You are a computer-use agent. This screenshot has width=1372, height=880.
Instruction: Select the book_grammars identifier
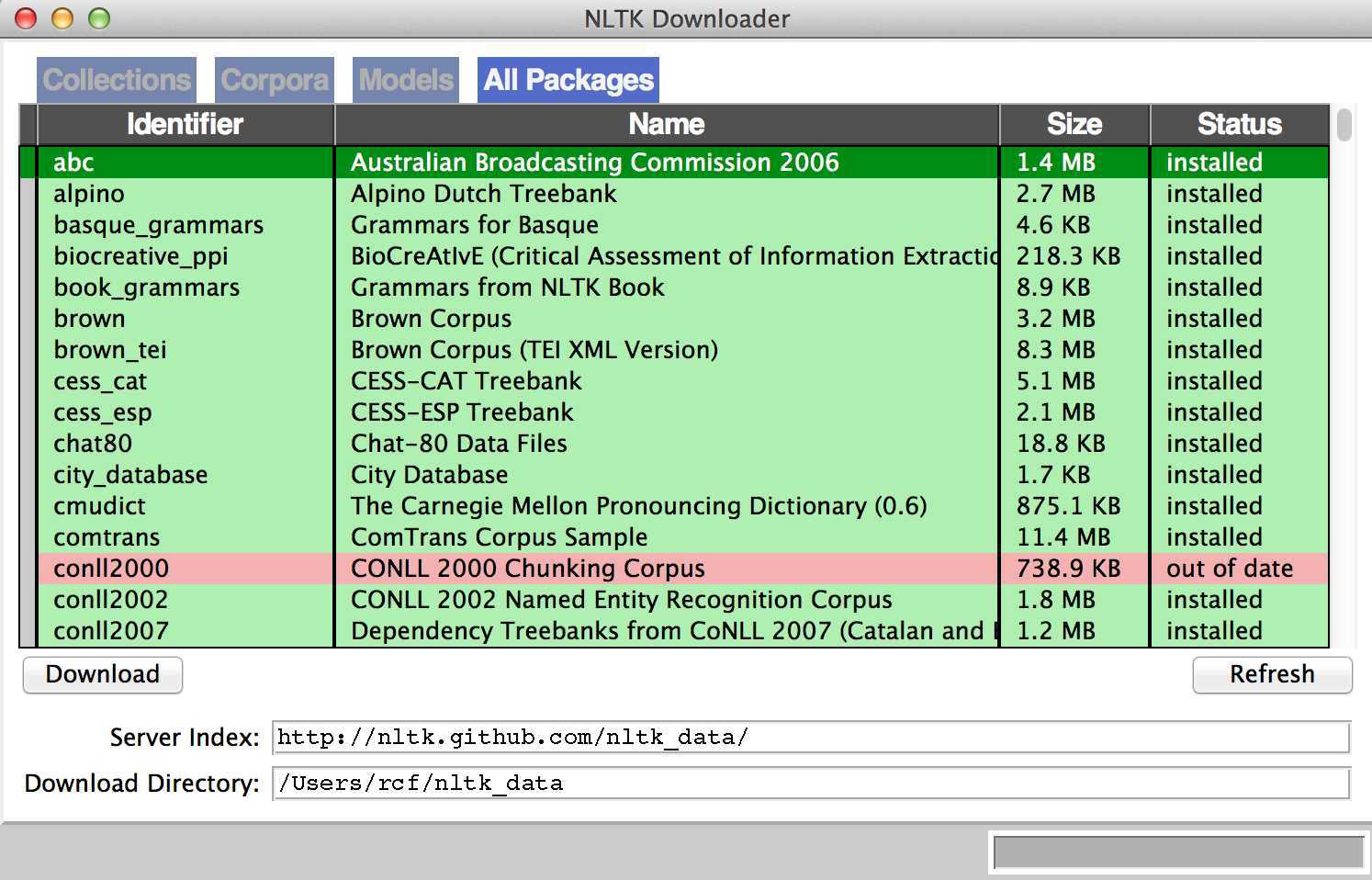(x=147, y=288)
